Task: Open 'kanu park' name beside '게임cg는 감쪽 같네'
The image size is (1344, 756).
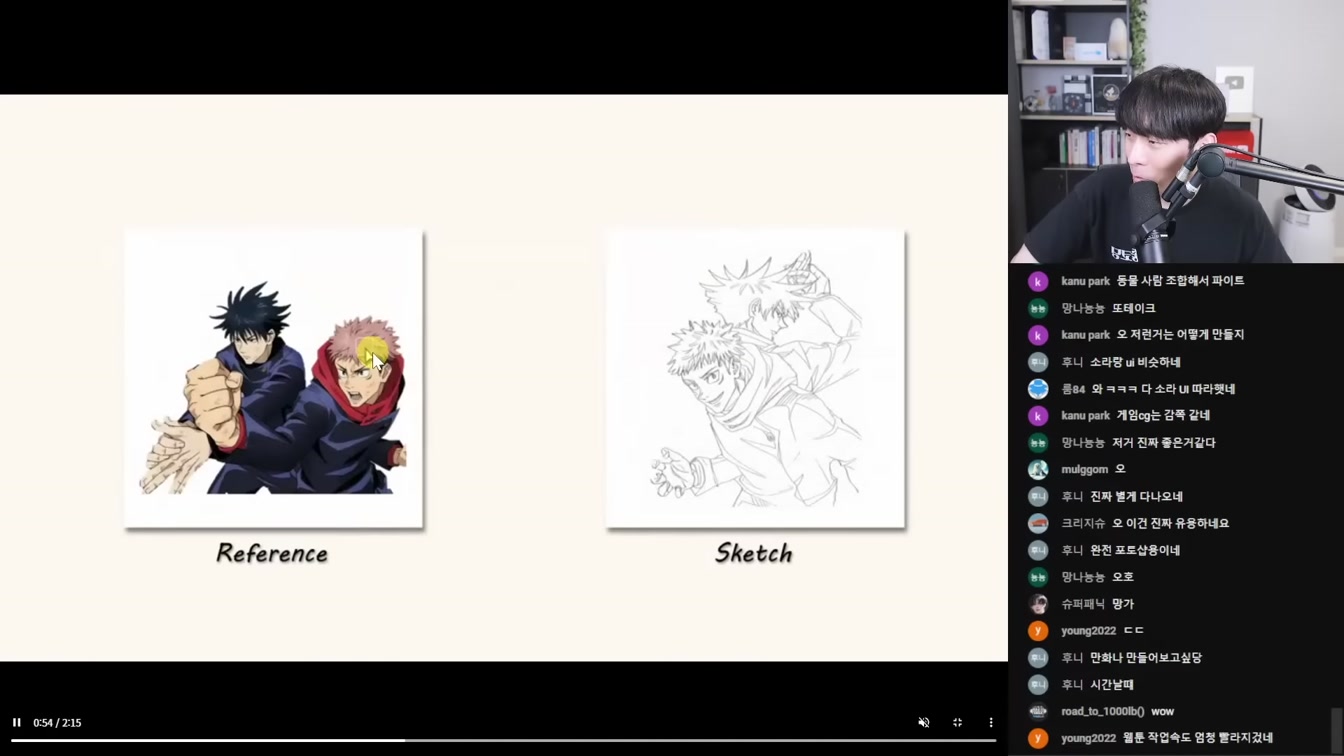Action: (1086, 416)
